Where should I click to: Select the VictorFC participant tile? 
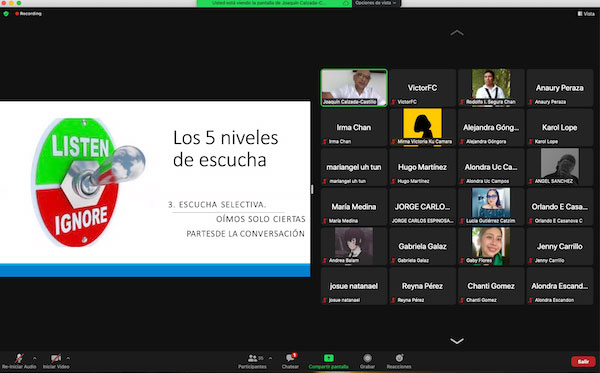(422, 88)
